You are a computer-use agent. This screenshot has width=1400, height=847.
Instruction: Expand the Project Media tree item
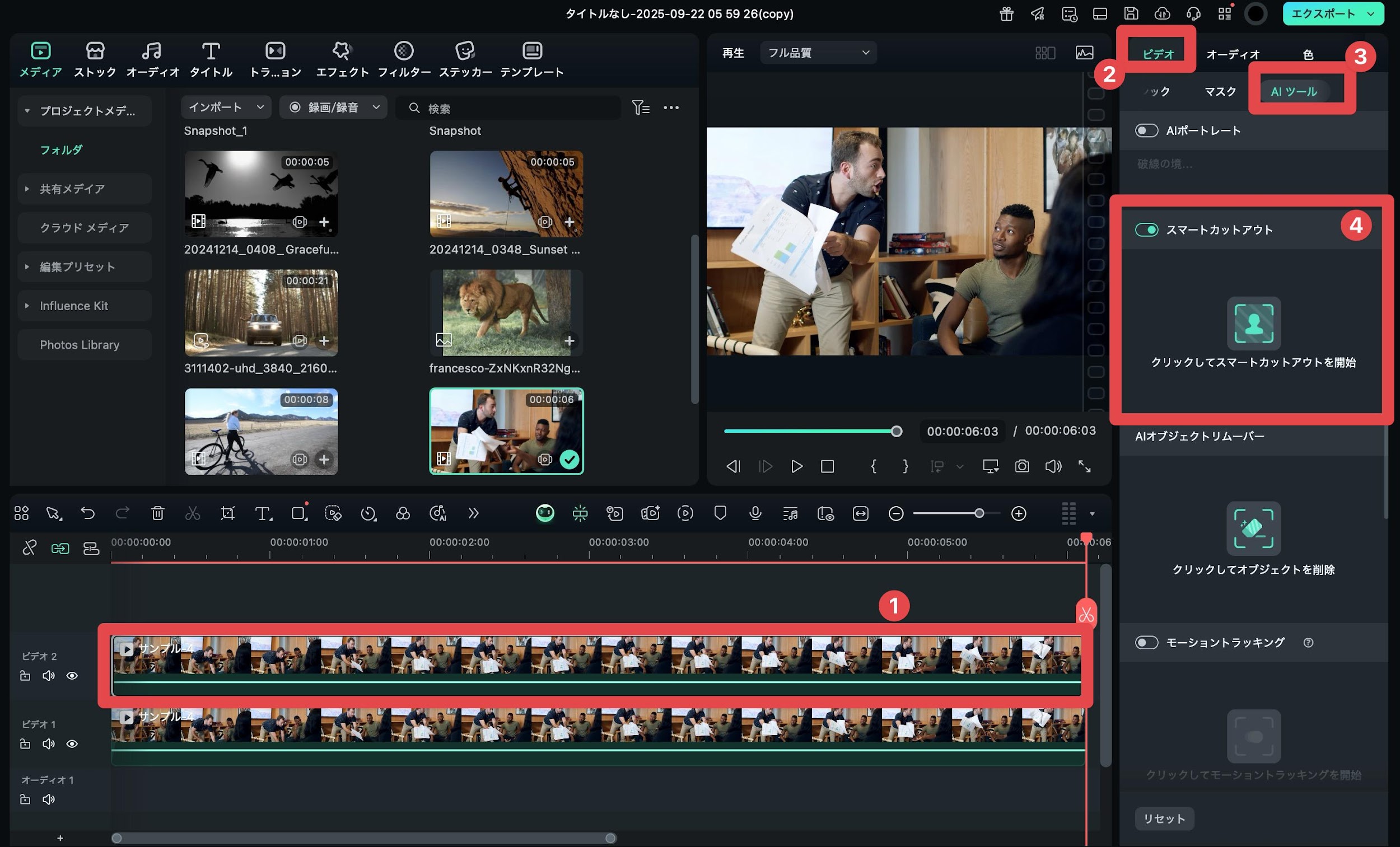(x=27, y=111)
